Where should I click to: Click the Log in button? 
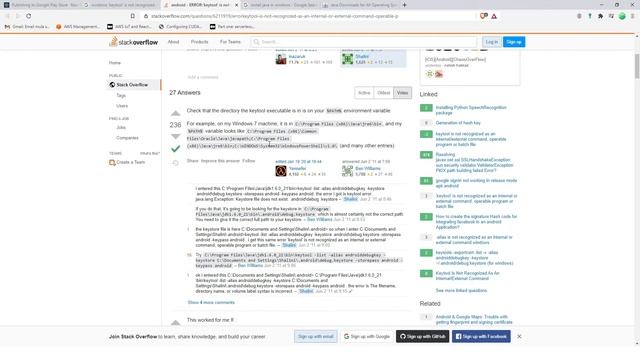click(x=491, y=42)
